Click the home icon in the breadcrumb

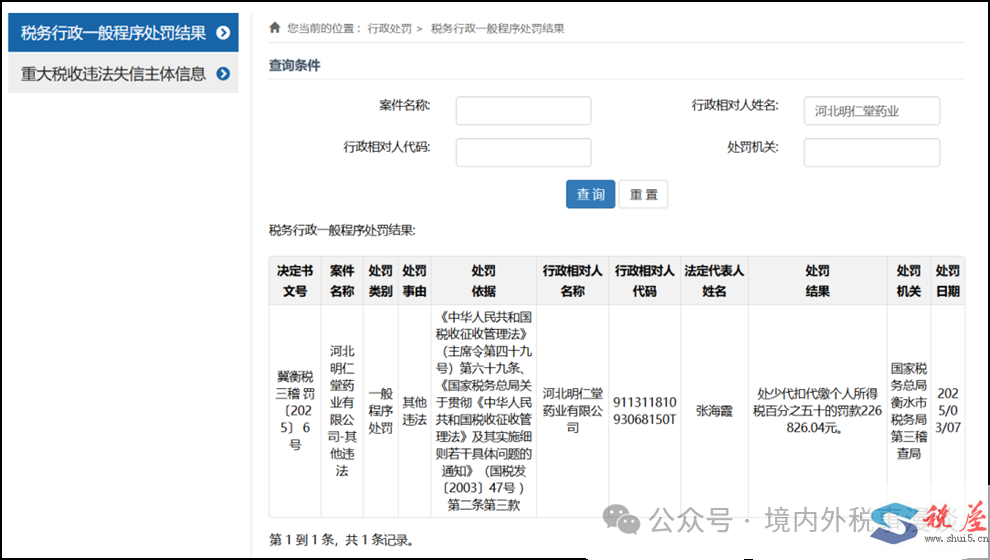tap(275, 28)
